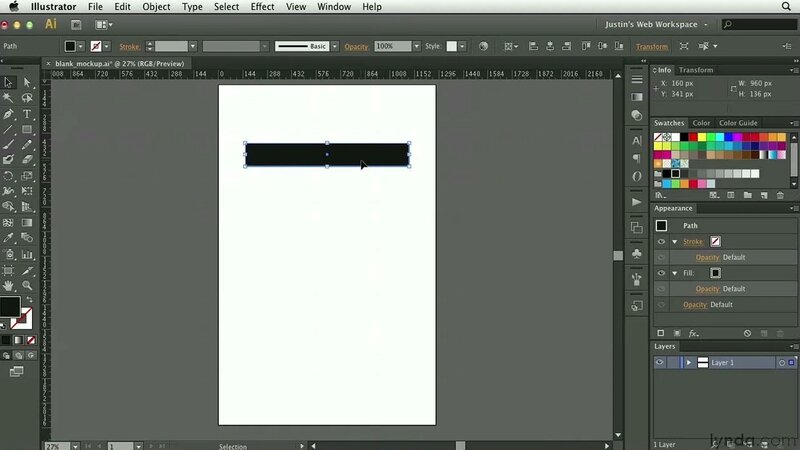
Task: Select the Line Segment tool
Action: tap(8, 129)
